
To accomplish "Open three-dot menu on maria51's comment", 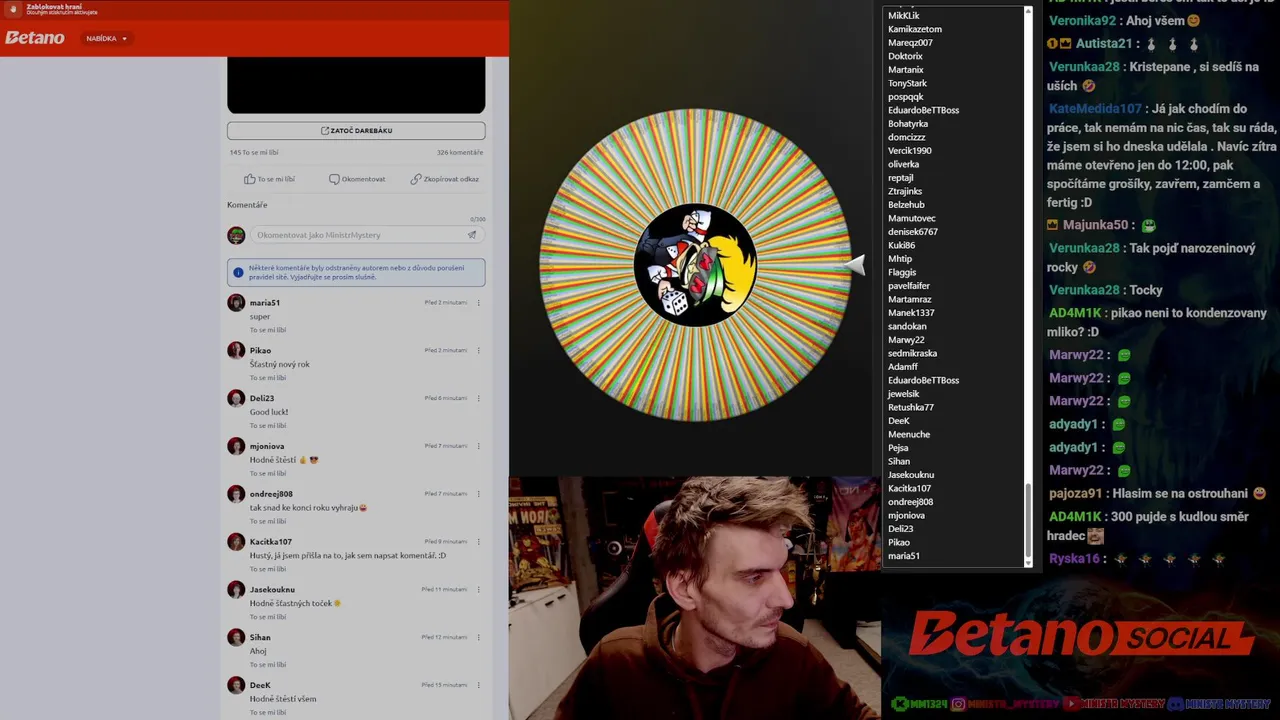I will pos(478,302).
